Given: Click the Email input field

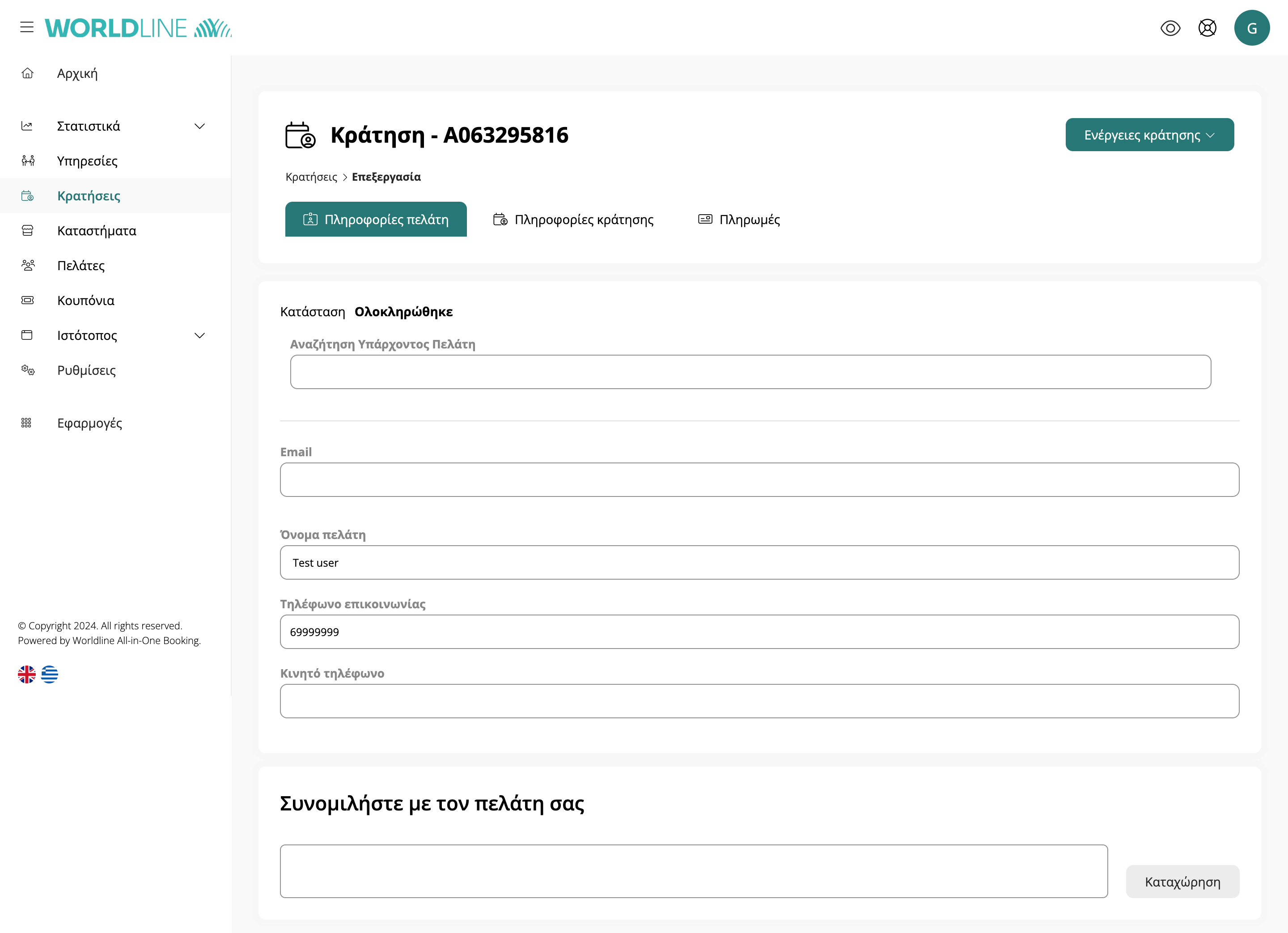Looking at the screenshot, I should (759, 480).
